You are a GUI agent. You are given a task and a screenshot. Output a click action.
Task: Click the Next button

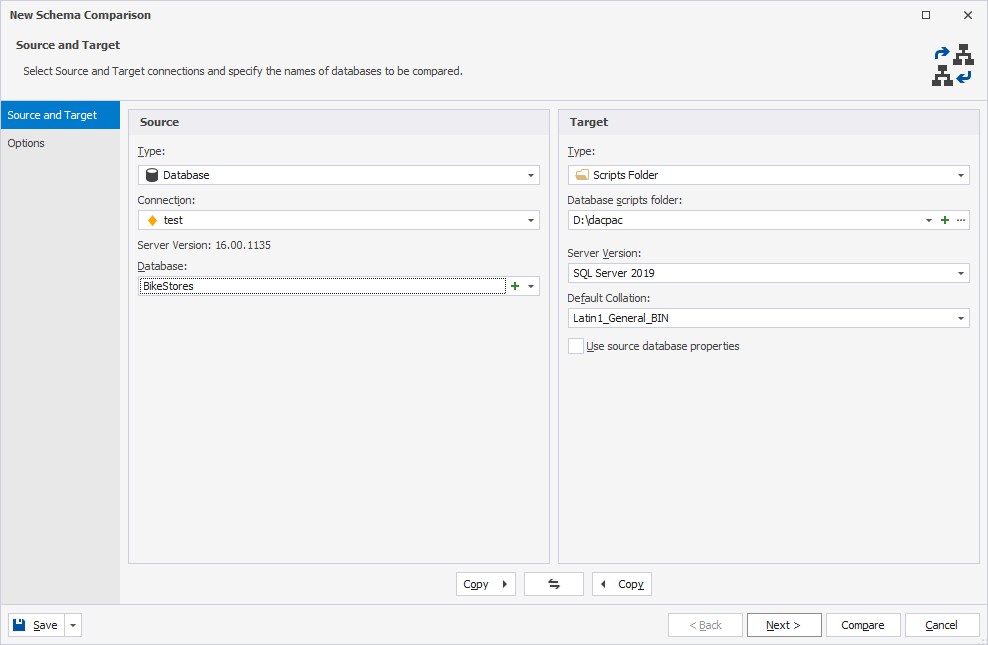[784, 624]
